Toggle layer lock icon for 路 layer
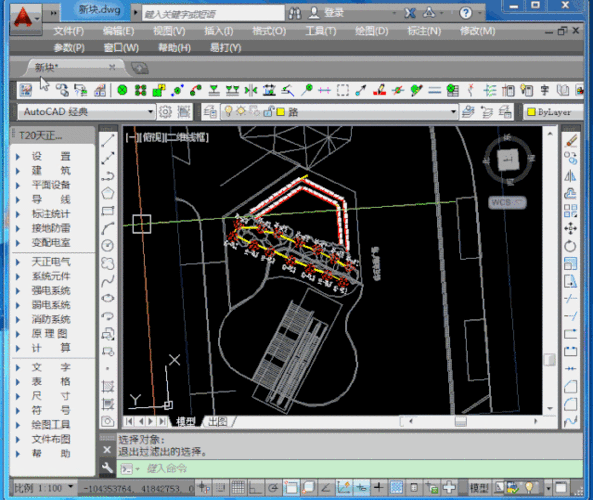 coord(268,112)
